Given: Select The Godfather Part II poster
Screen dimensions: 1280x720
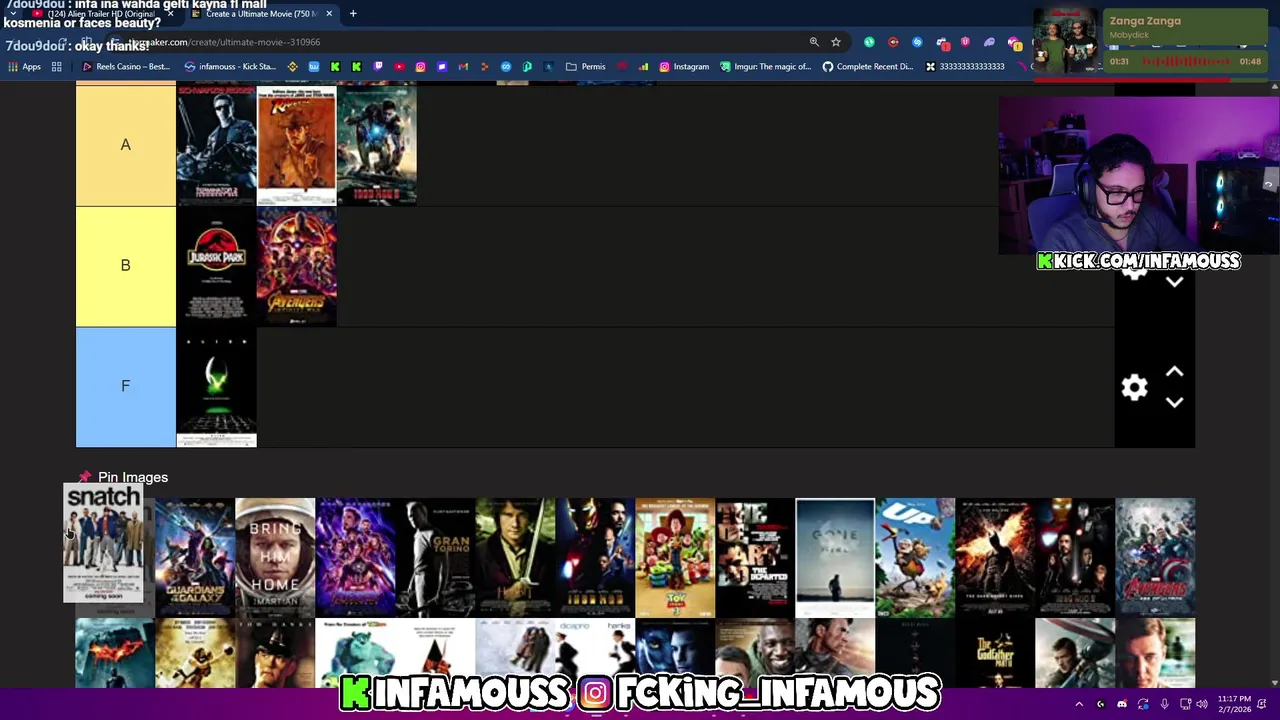Looking at the screenshot, I should click(x=995, y=653).
